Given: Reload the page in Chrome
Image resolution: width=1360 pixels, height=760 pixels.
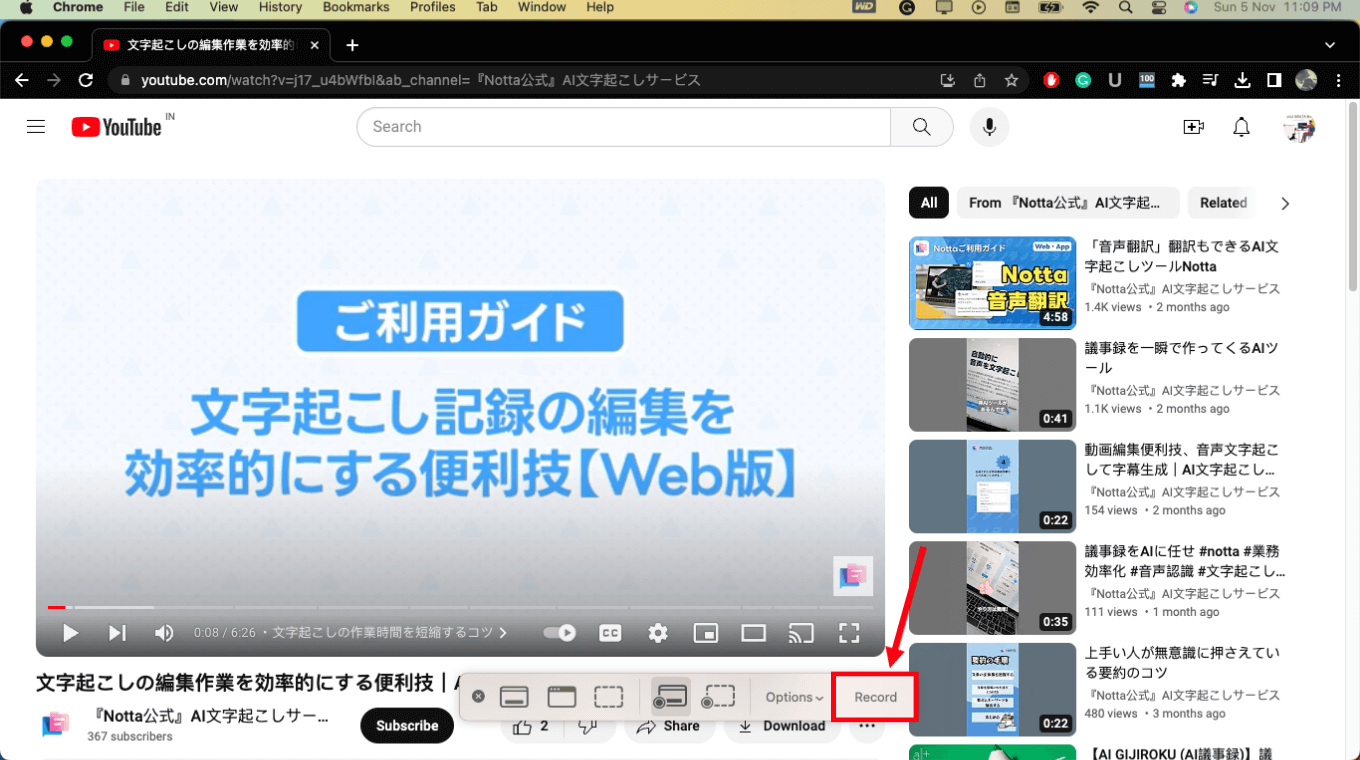Looking at the screenshot, I should coord(86,80).
